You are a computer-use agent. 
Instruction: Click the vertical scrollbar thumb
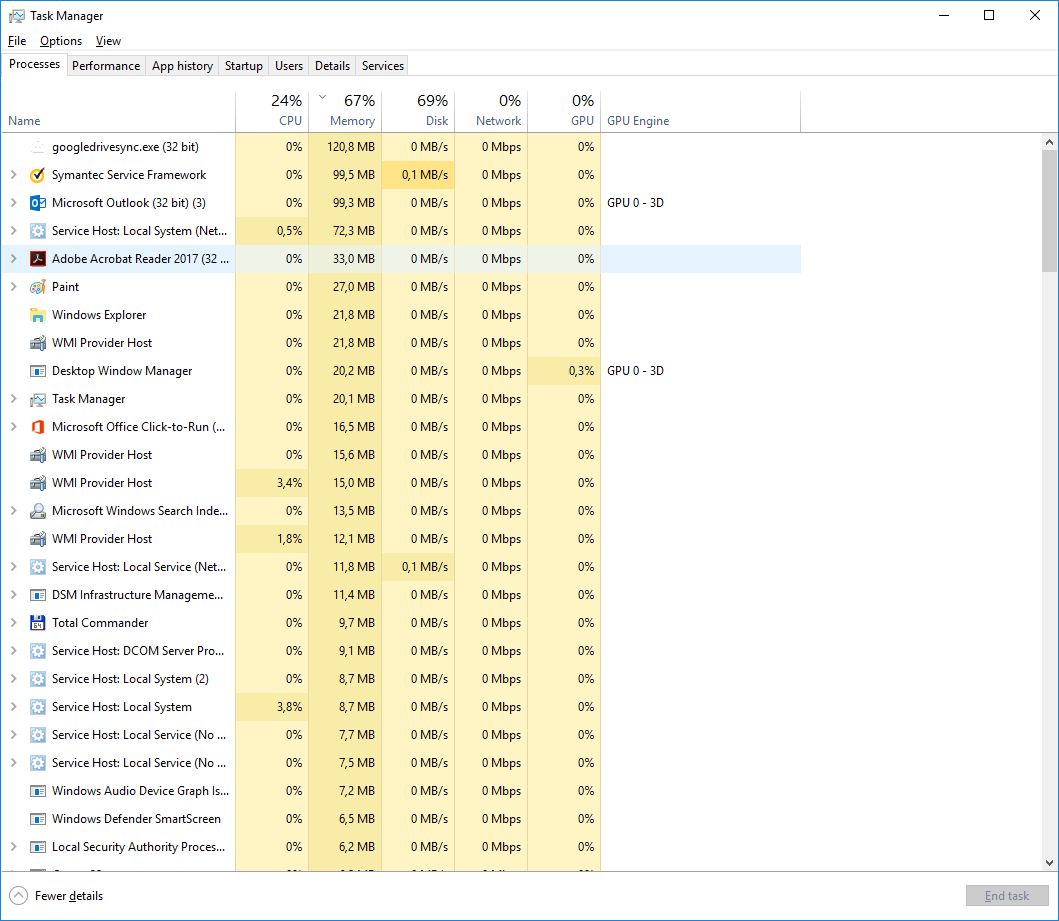[1049, 211]
